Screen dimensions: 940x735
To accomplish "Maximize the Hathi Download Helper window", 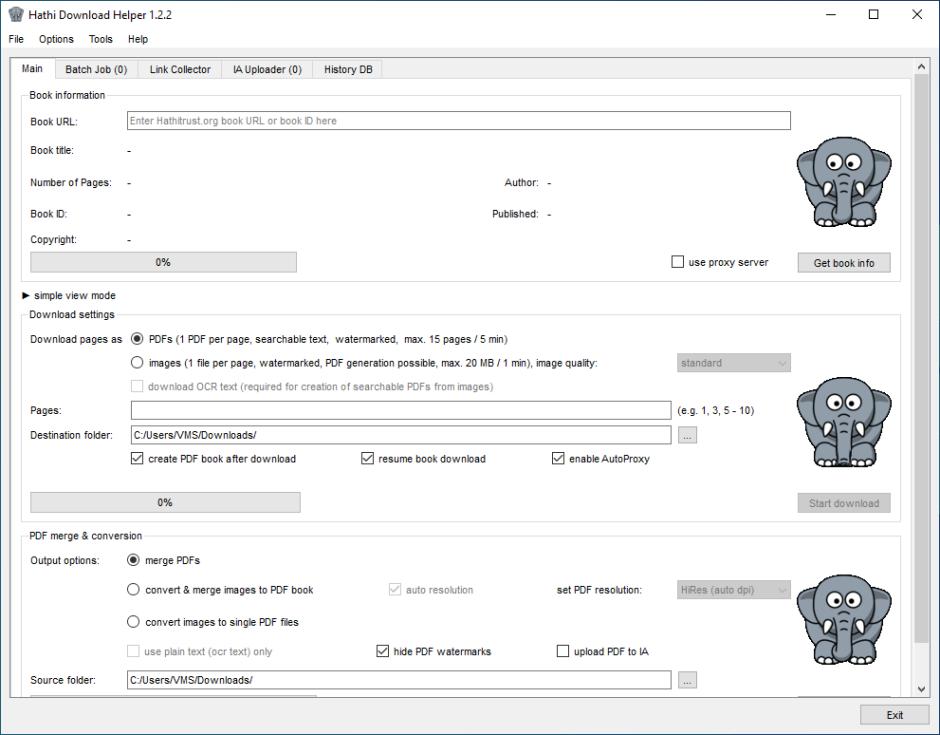I will [873, 14].
